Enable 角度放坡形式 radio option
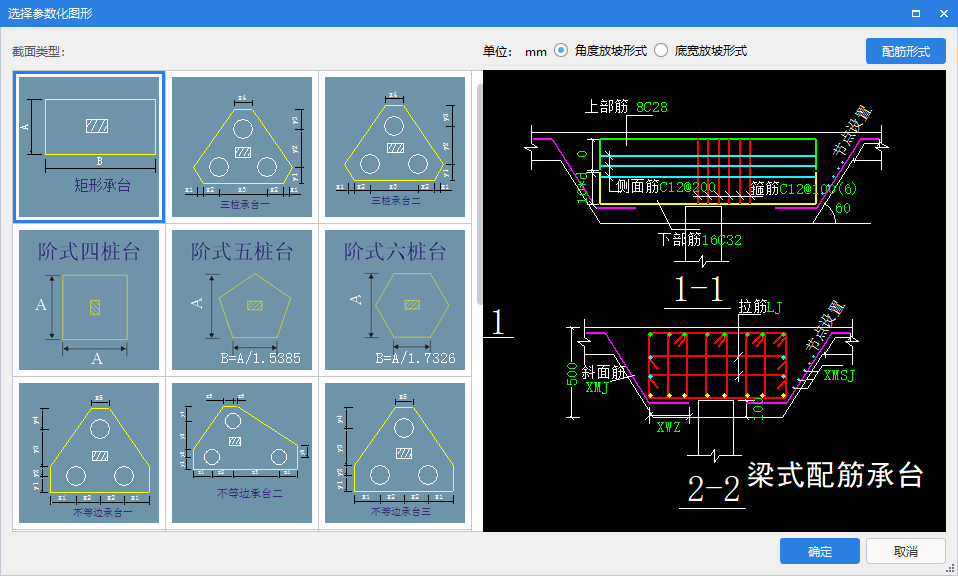Screen dimensions: 958x576 click(561, 51)
